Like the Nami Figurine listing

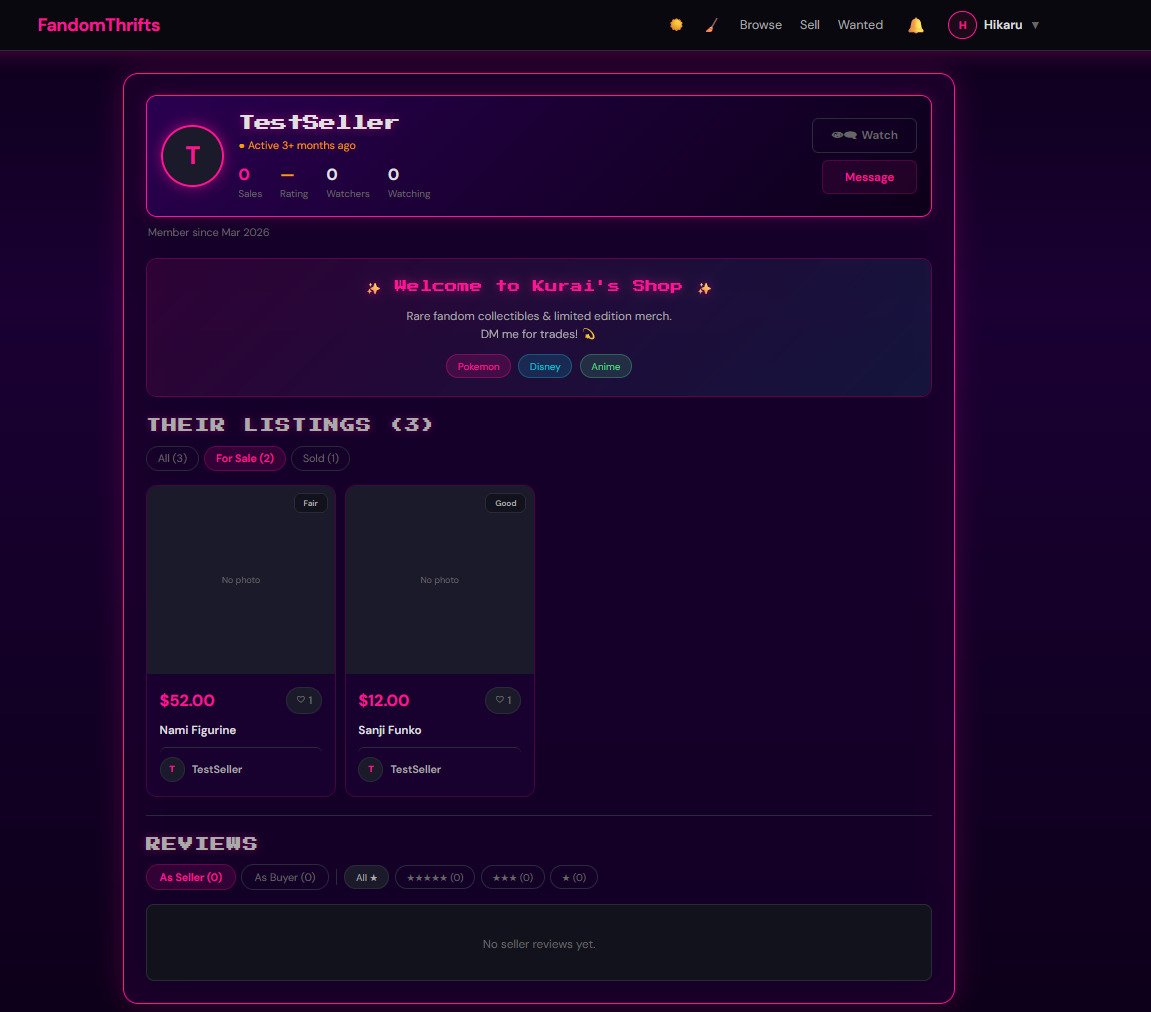(304, 700)
